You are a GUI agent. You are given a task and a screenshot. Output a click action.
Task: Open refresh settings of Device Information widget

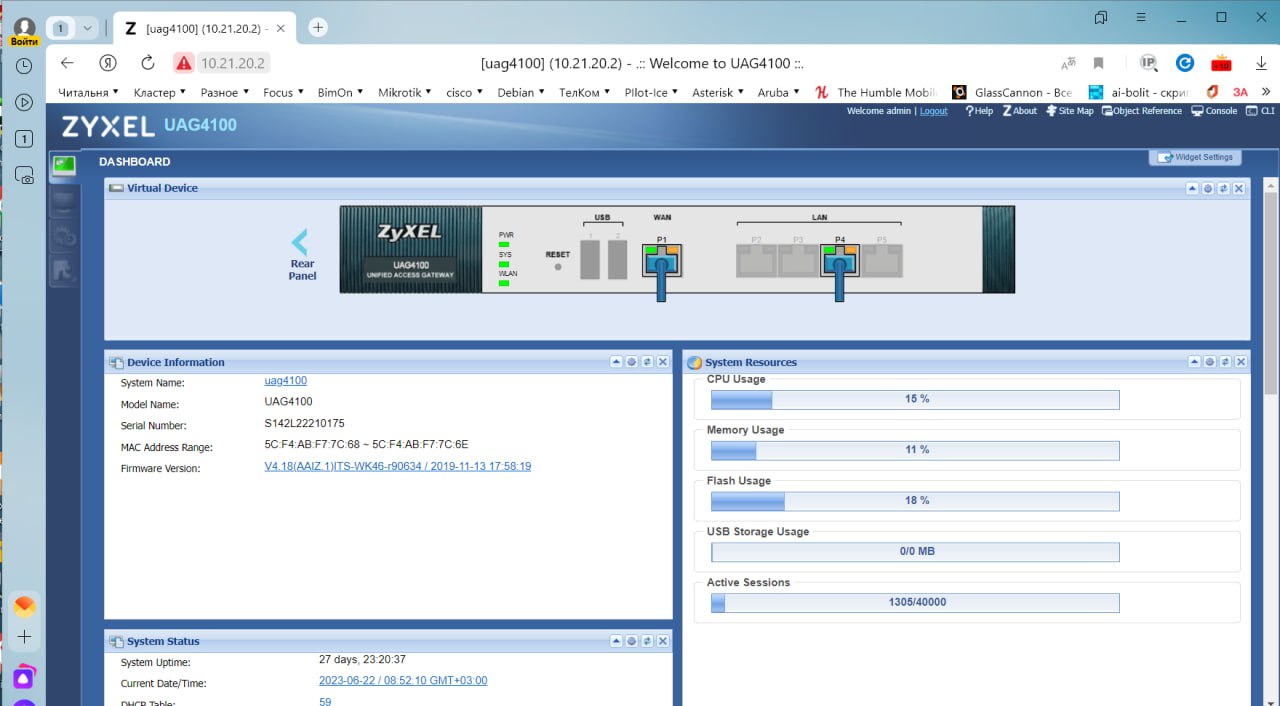click(632, 362)
